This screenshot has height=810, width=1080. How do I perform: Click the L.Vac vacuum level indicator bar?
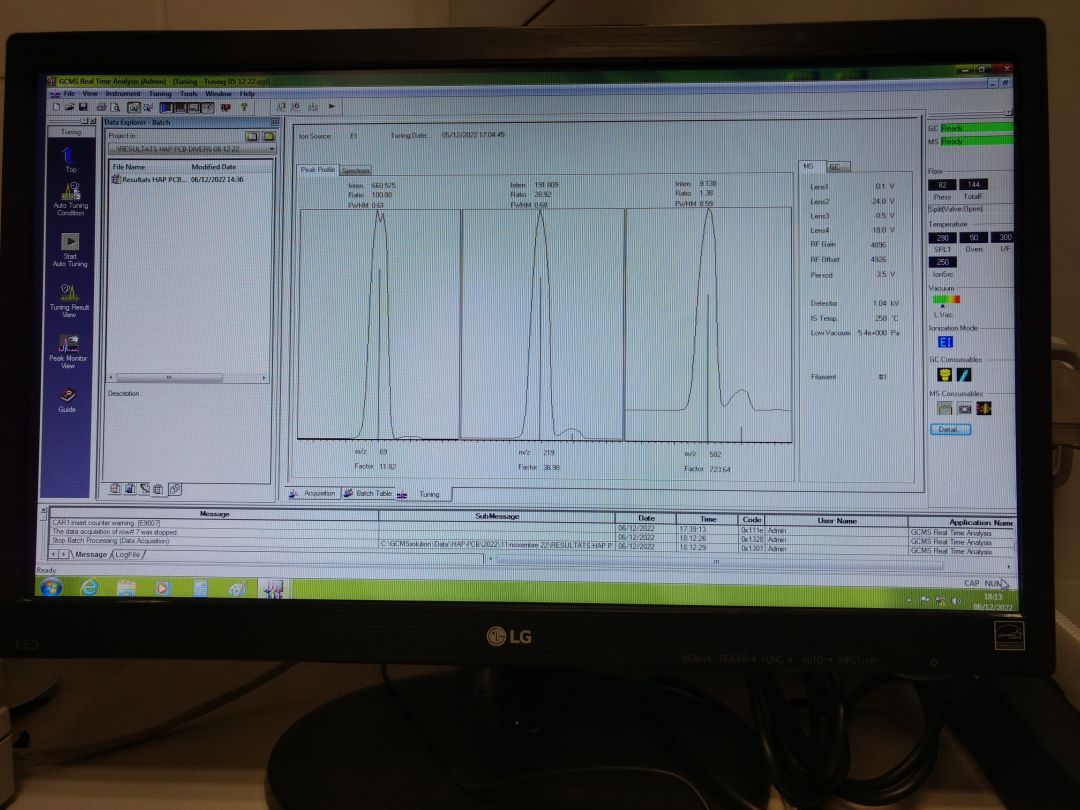click(x=946, y=299)
